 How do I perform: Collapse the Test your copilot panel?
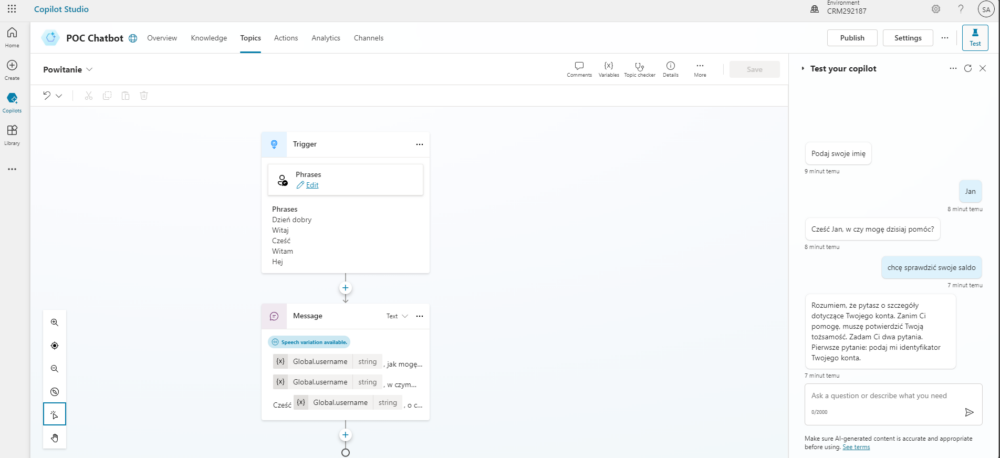[x=802, y=68]
